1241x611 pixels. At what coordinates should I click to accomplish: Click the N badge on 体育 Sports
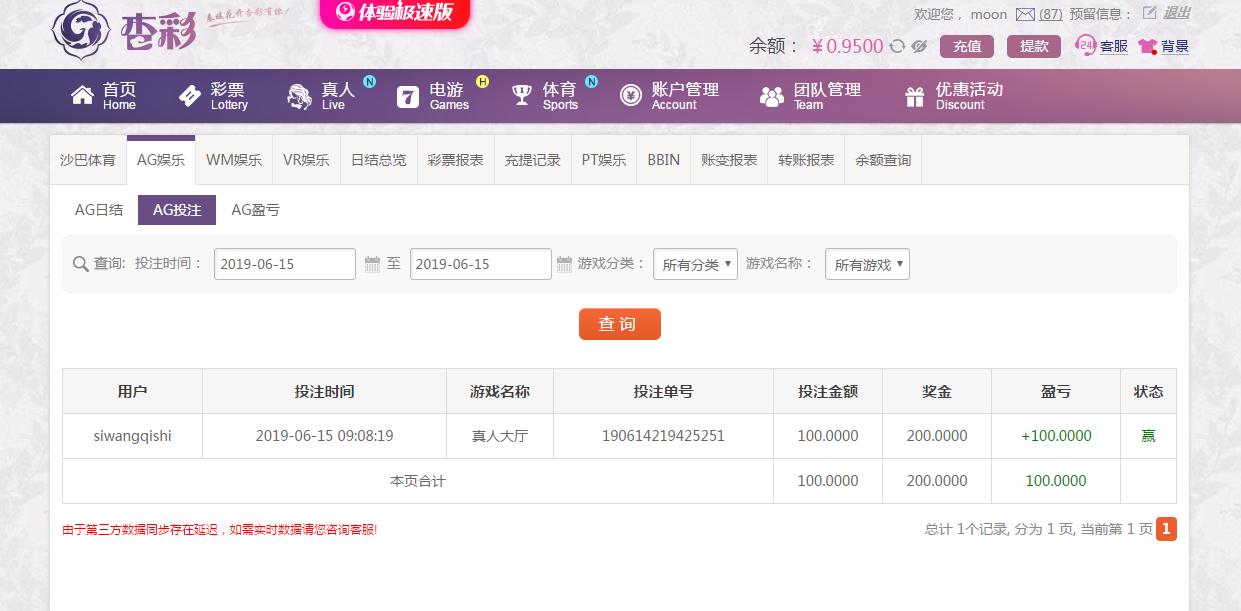tap(592, 81)
